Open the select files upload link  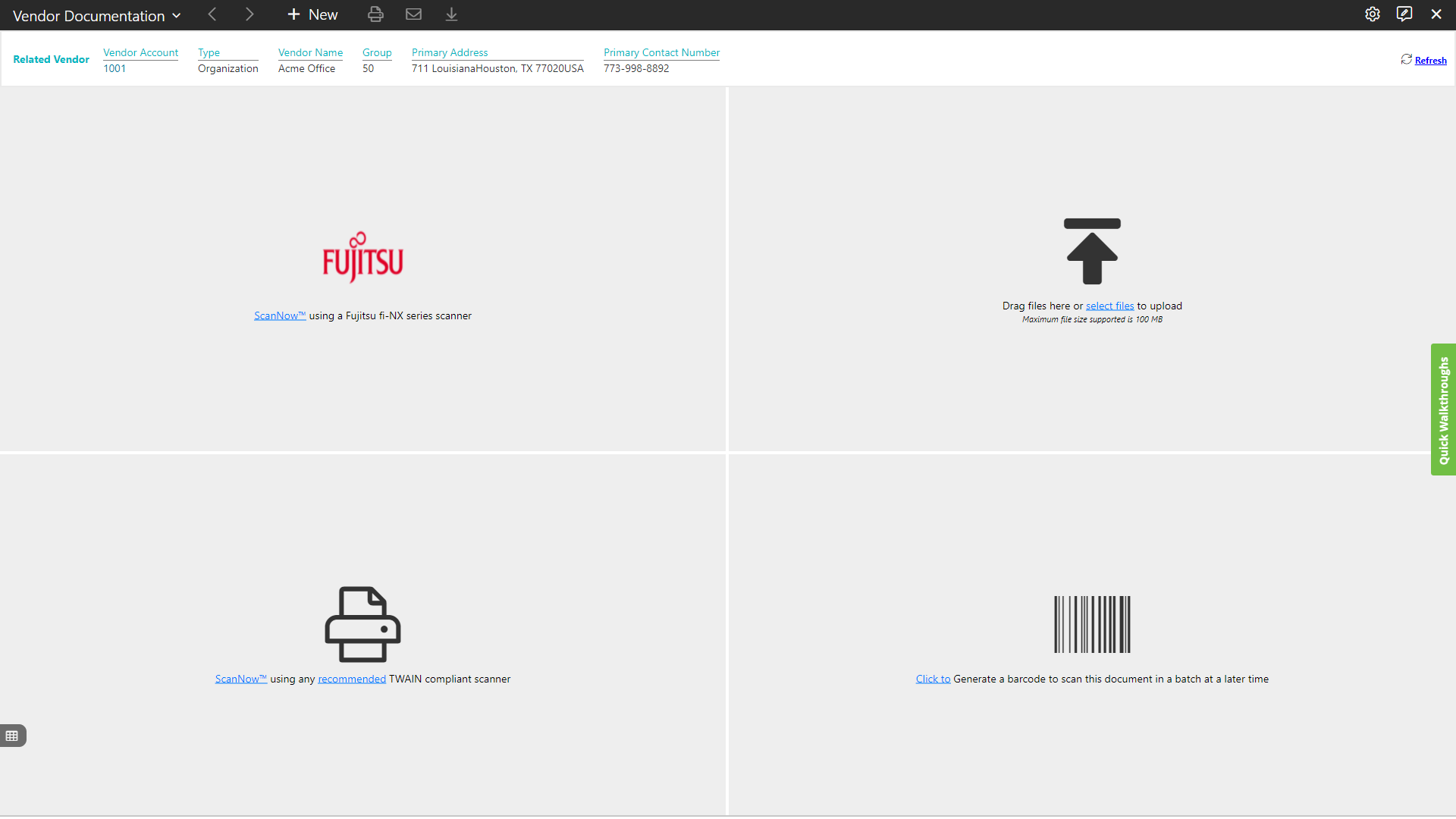coord(1109,306)
